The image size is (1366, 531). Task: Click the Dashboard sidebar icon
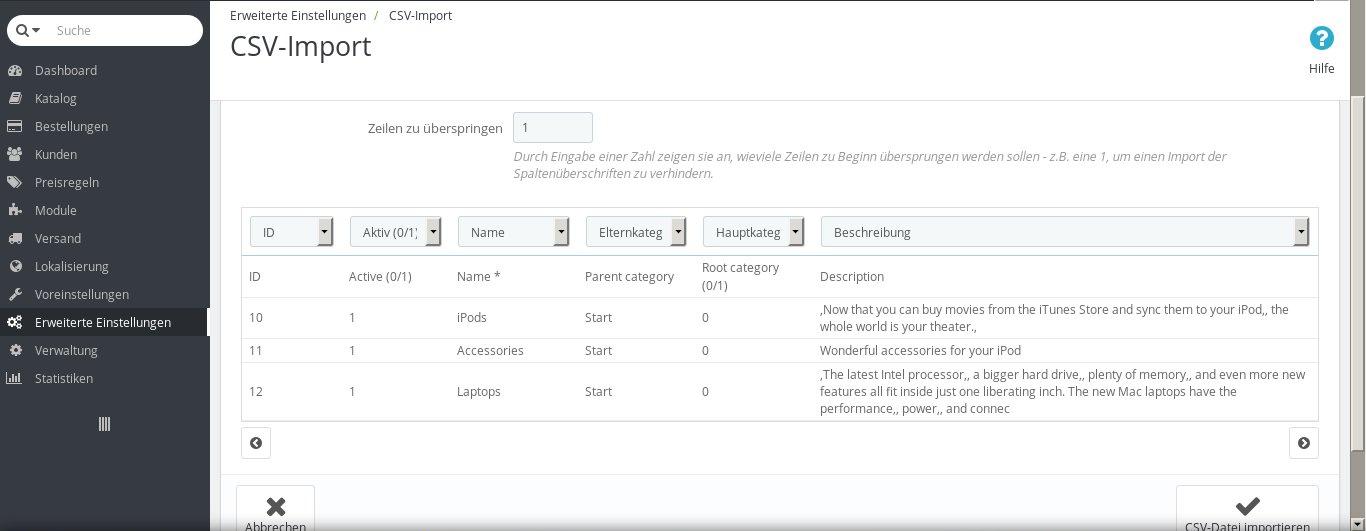tap(15, 71)
